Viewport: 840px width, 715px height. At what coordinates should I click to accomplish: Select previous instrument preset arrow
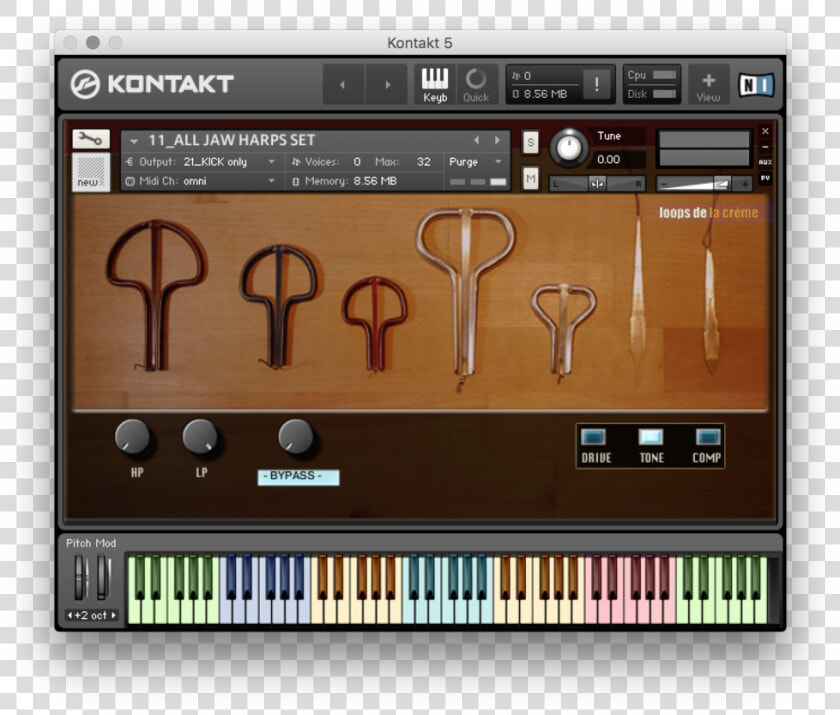476,140
